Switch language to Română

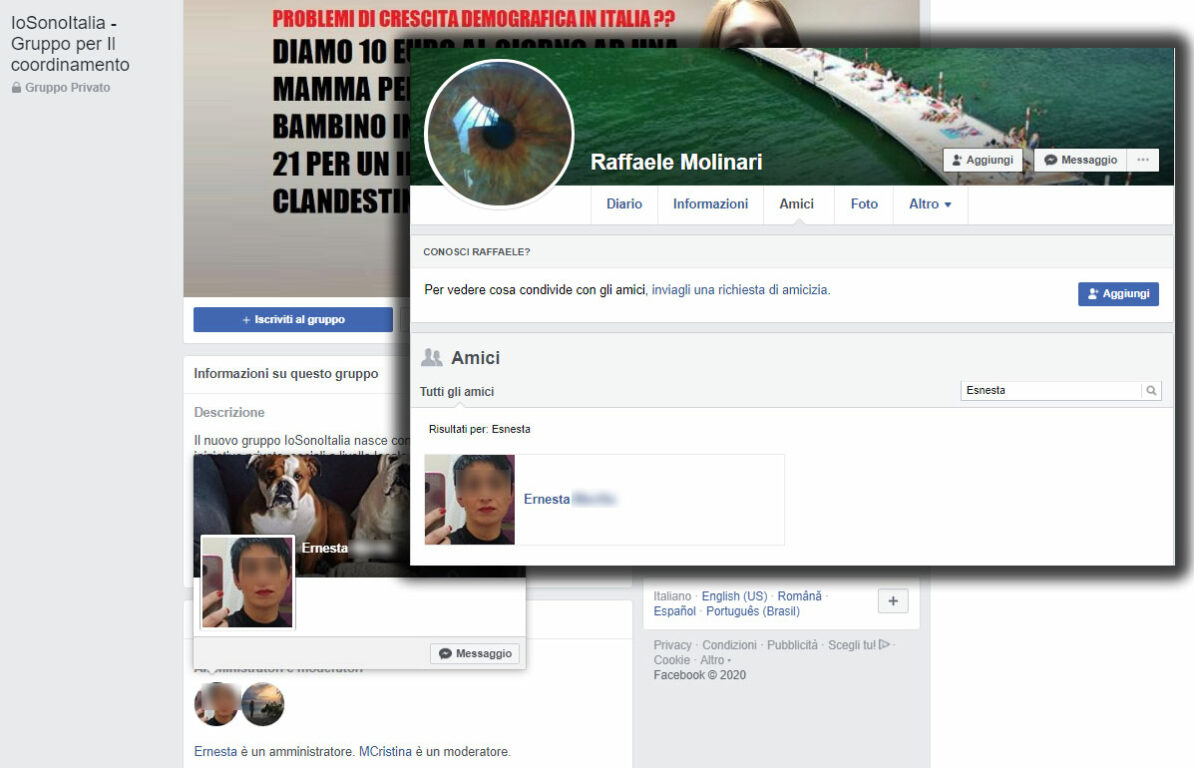pyautogui.click(x=800, y=596)
